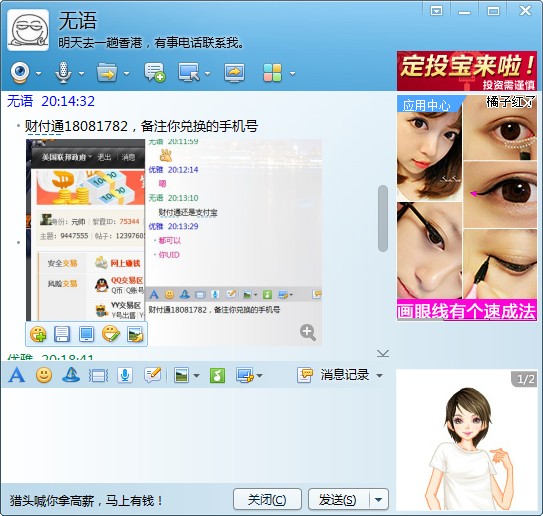The height and width of the screenshot is (516, 543).
Task: Edit image as emoticon smiley-pencil icon
Action: [111, 334]
